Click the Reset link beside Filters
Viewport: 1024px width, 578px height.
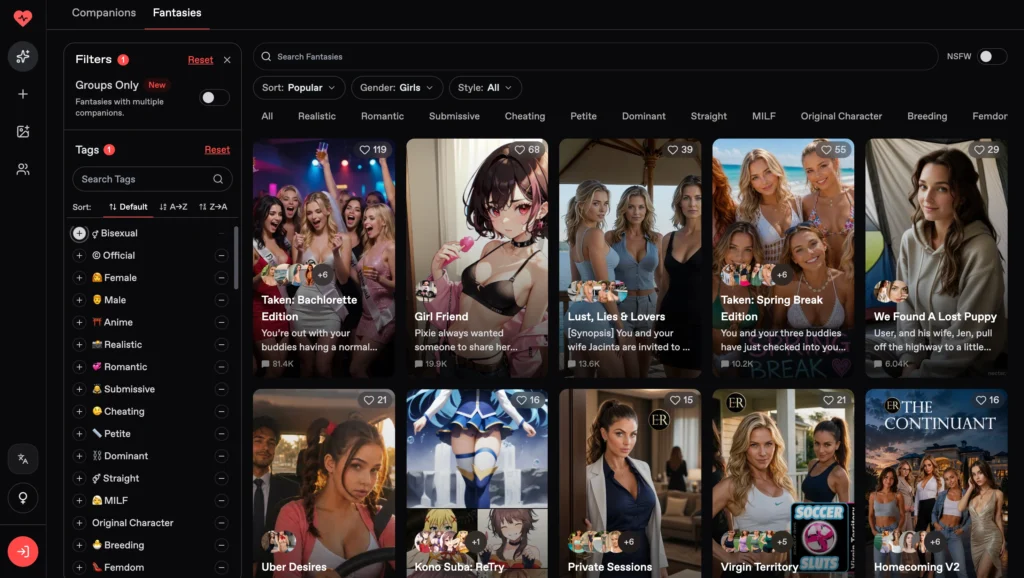pyautogui.click(x=200, y=59)
